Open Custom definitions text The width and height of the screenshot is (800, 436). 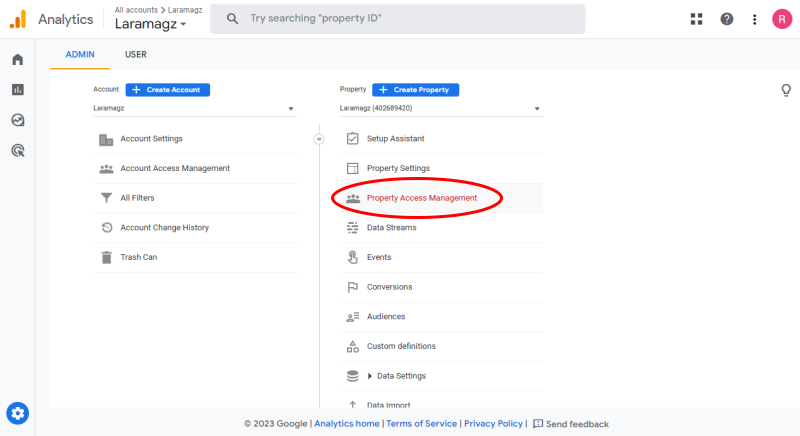401,346
